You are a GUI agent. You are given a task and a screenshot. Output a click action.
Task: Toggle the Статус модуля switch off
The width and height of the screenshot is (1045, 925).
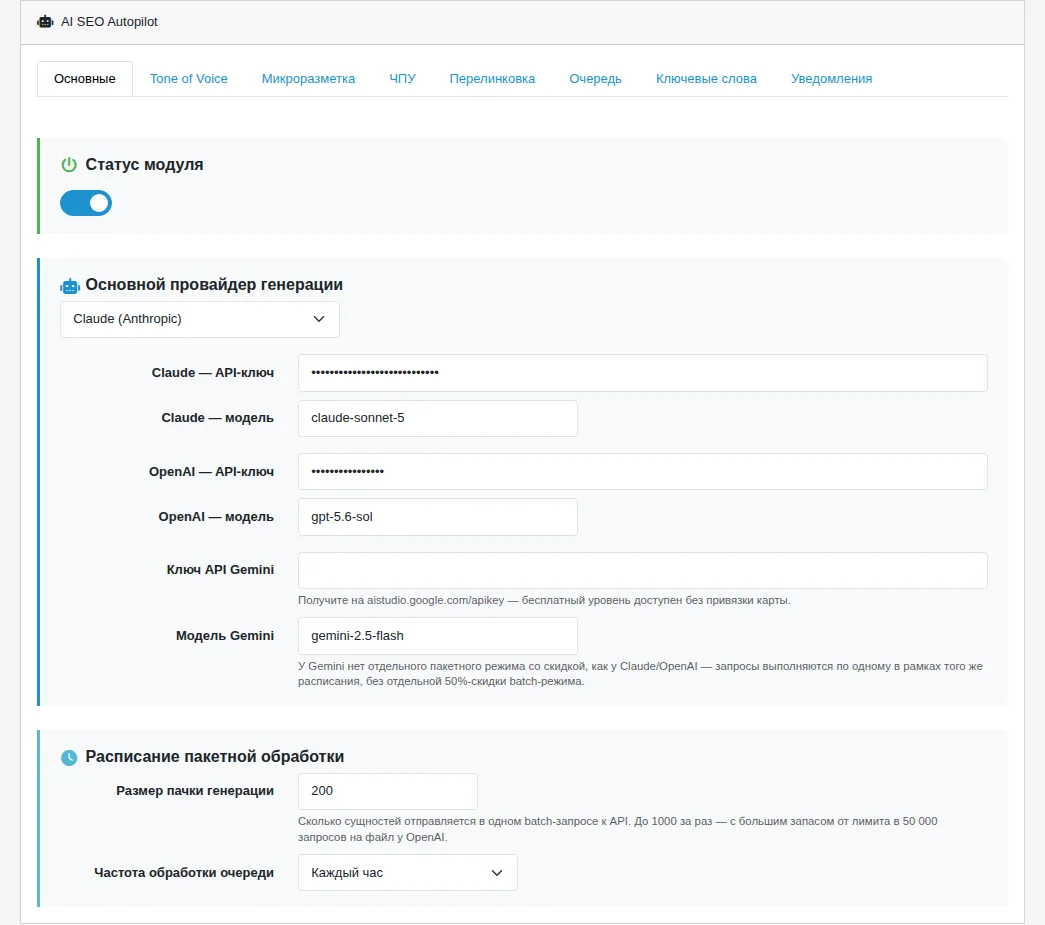86,203
